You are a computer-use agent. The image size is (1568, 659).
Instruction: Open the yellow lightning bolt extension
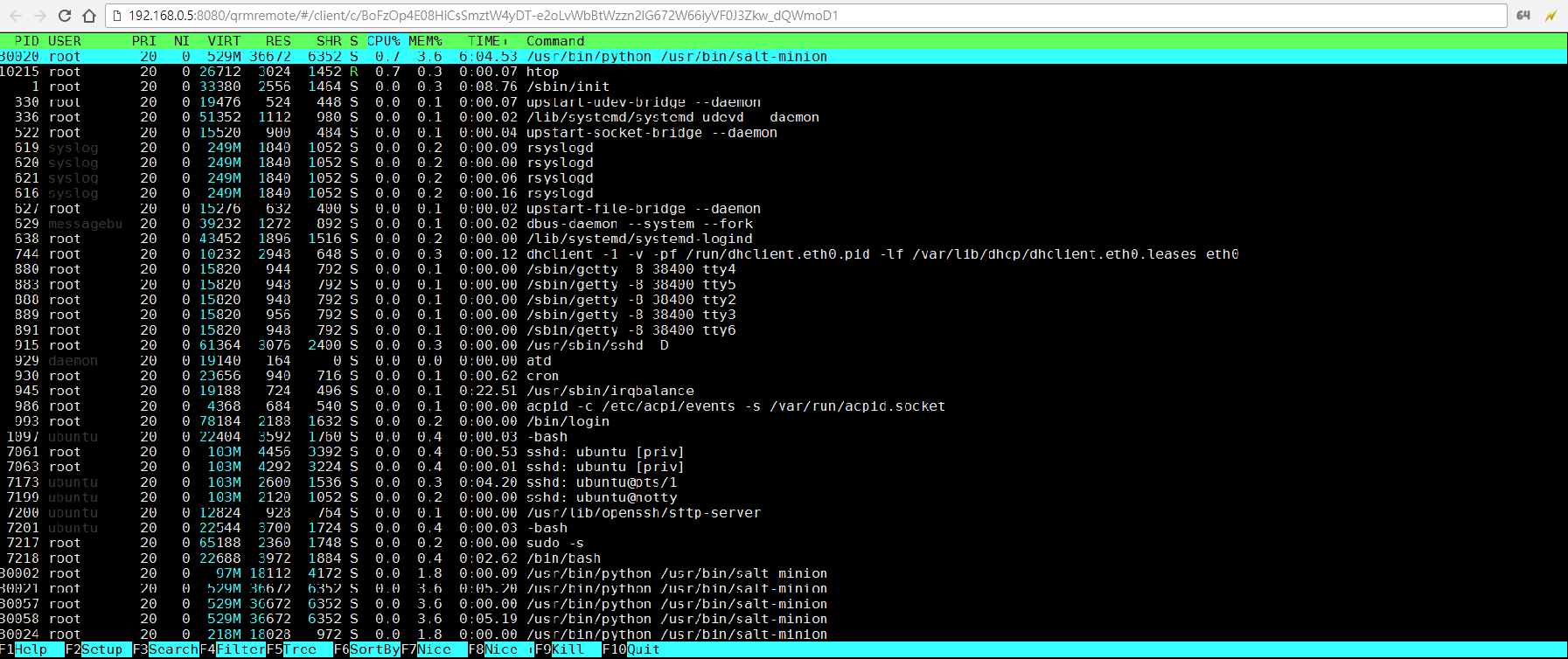[1551, 16]
